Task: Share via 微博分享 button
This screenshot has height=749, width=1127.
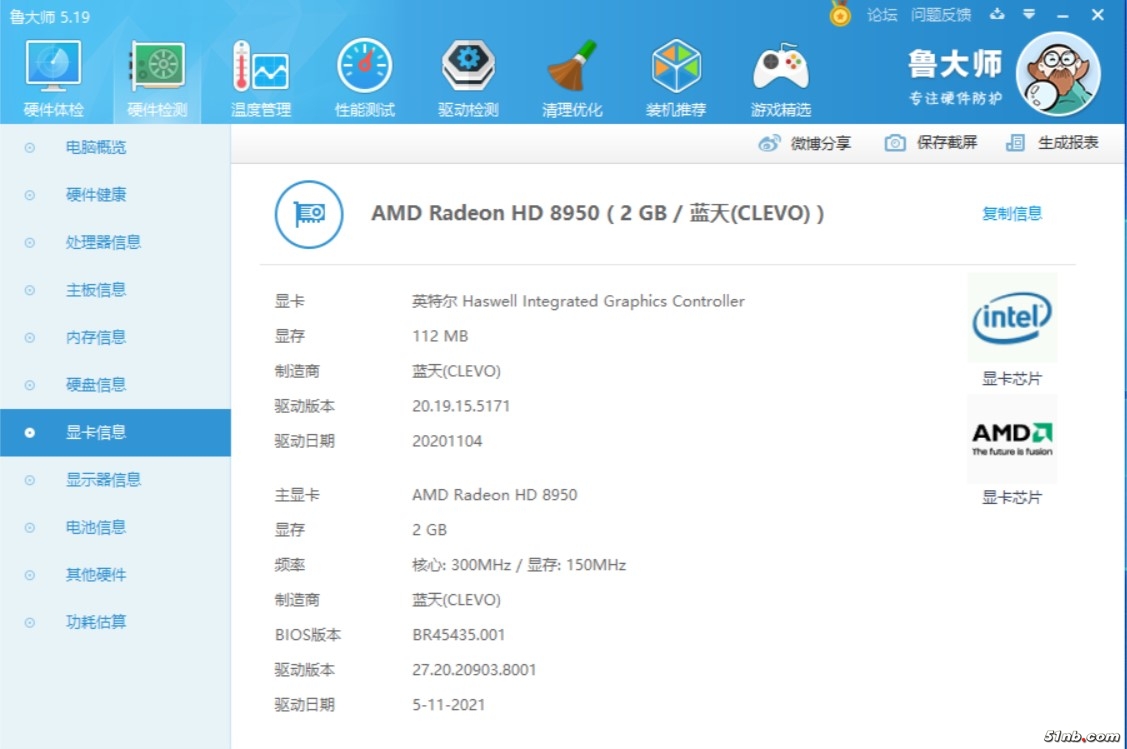Action: [x=805, y=143]
